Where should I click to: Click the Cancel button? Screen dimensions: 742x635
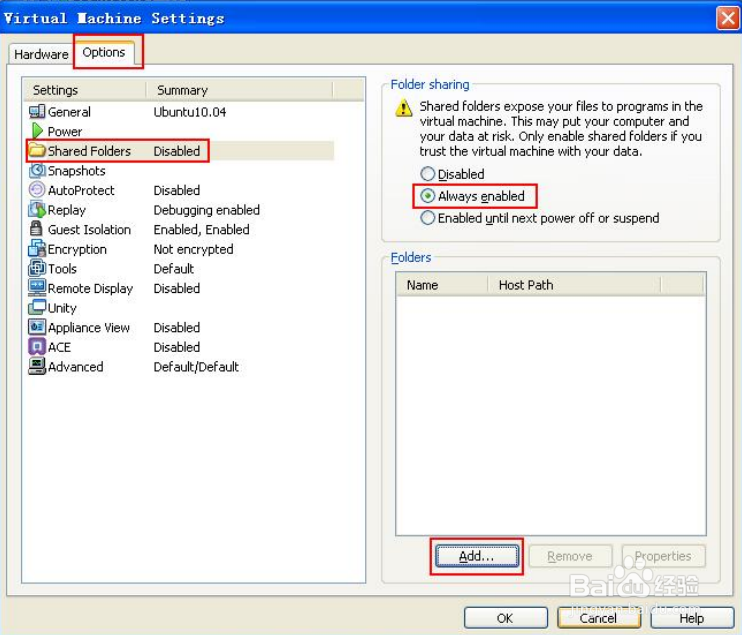(x=599, y=618)
